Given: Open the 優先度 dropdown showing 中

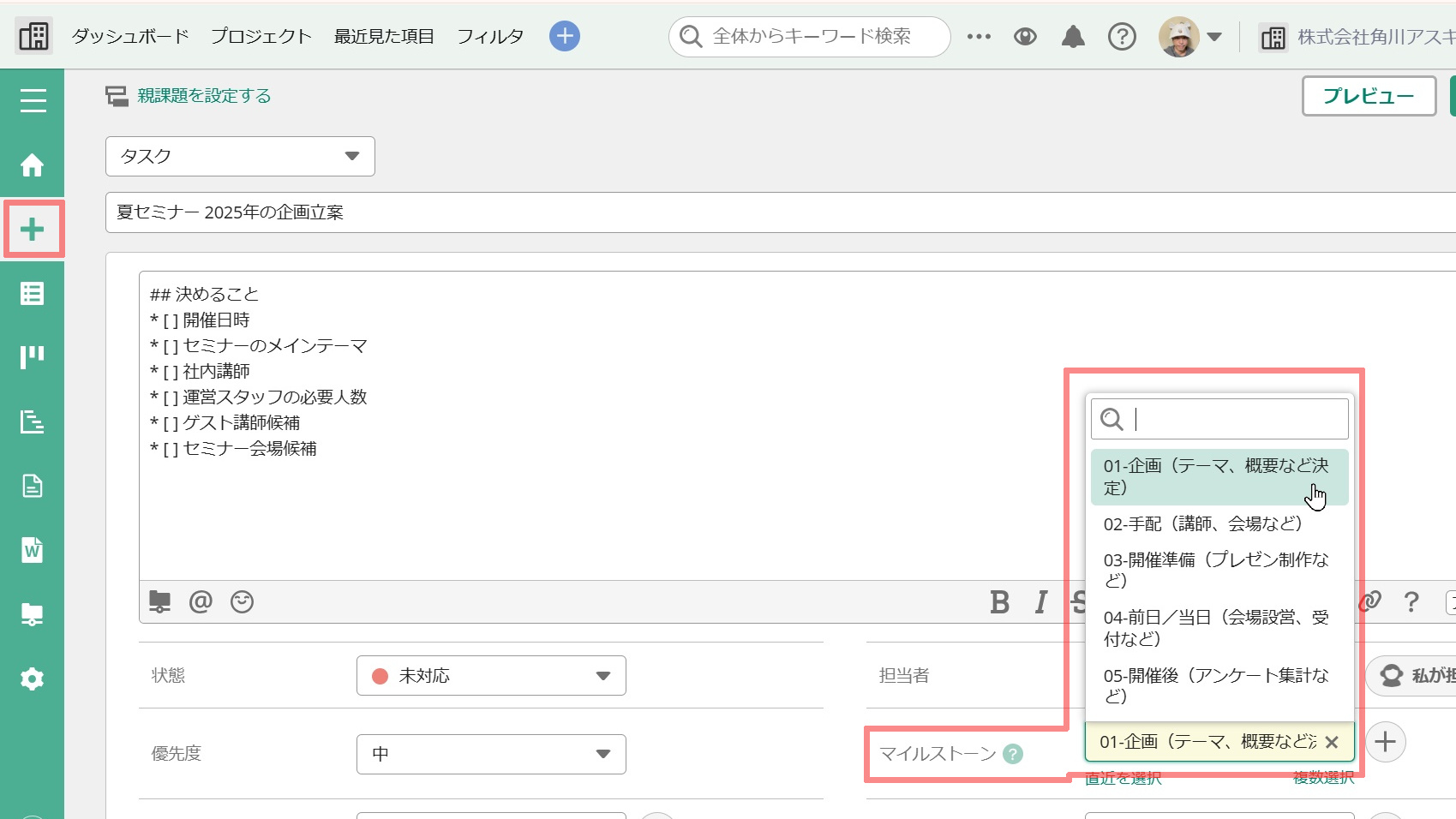Looking at the screenshot, I should coord(491,754).
